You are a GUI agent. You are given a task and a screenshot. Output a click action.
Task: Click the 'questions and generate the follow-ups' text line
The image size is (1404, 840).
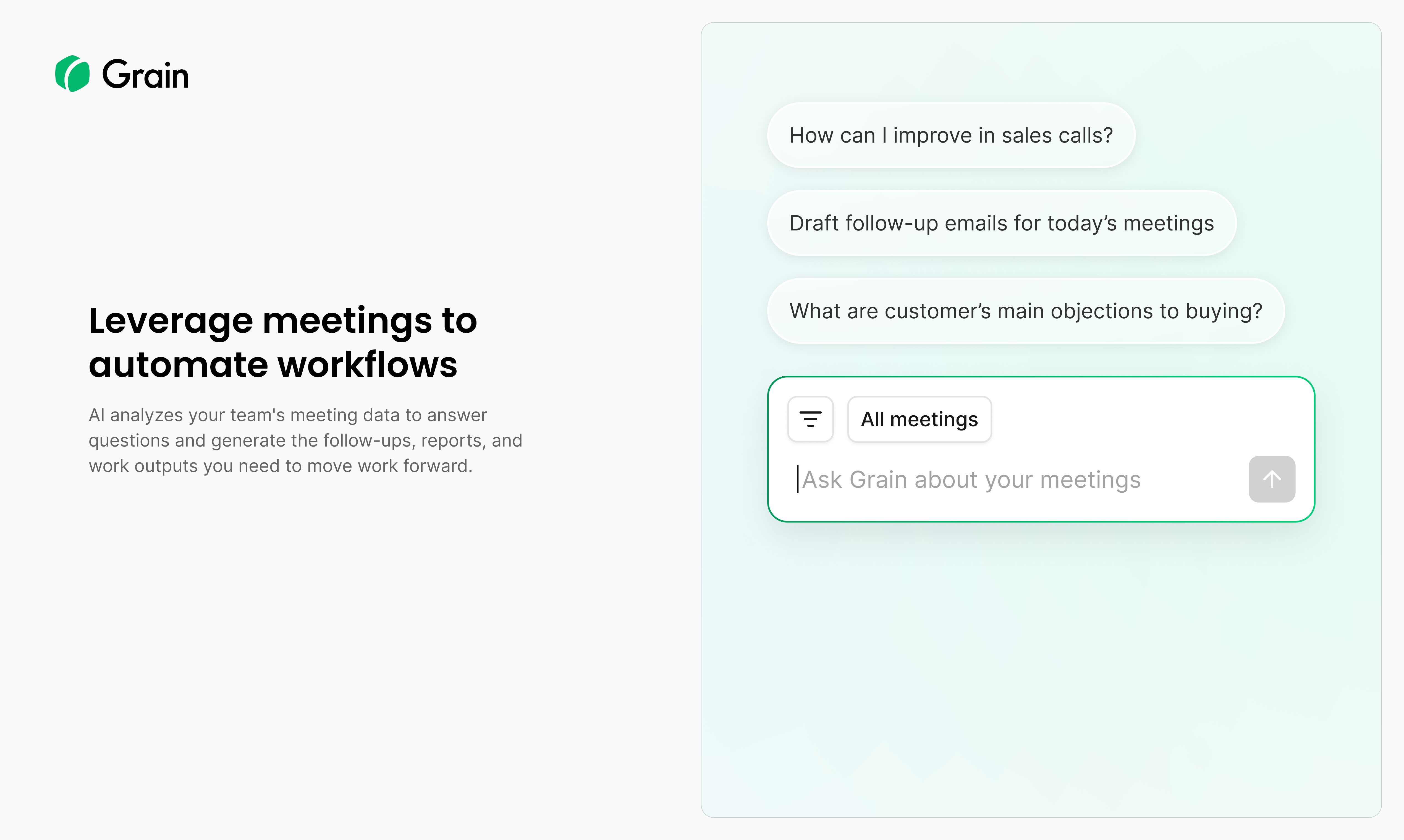coord(305,440)
